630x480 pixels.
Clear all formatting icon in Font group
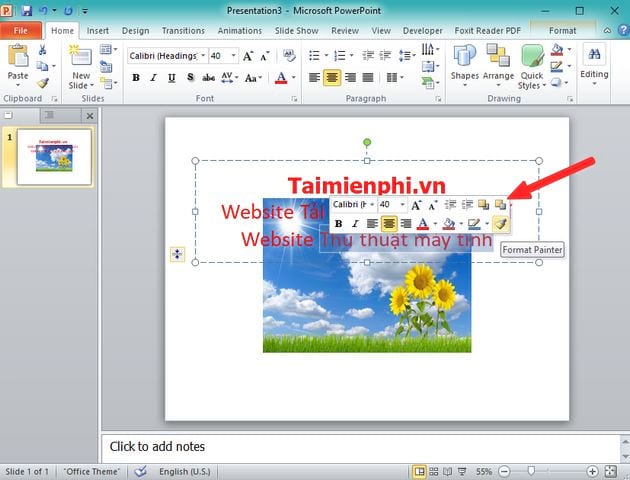coord(289,55)
